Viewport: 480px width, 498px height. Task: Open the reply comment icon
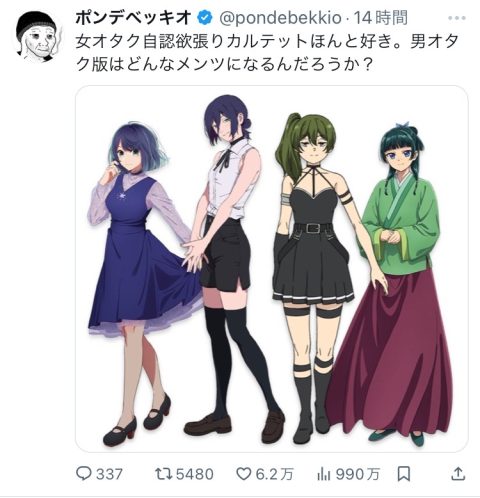click(x=83, y=473)
